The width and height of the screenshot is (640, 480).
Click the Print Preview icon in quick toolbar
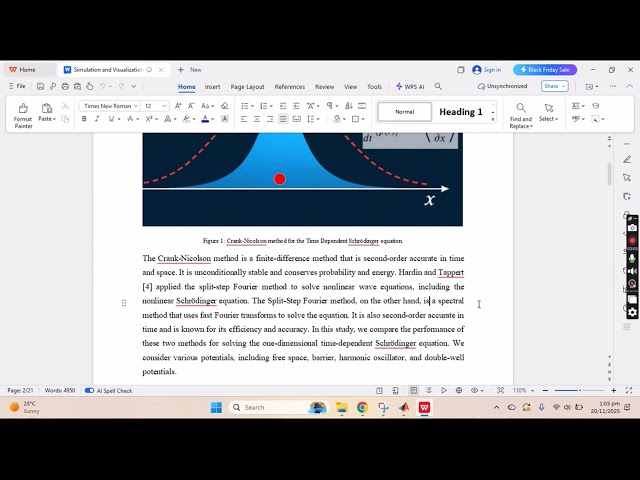pos(77,86)
